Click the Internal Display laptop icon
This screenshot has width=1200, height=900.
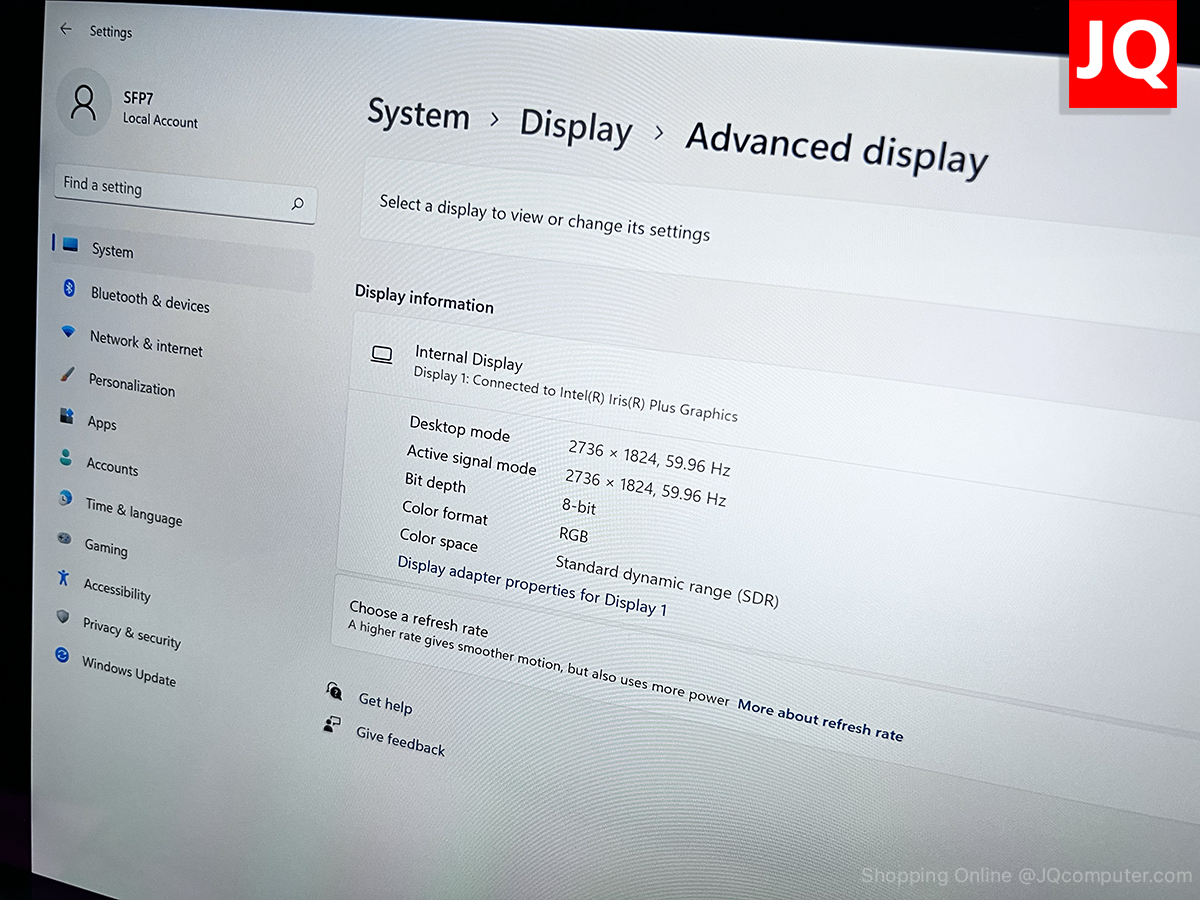coord(381,354)
